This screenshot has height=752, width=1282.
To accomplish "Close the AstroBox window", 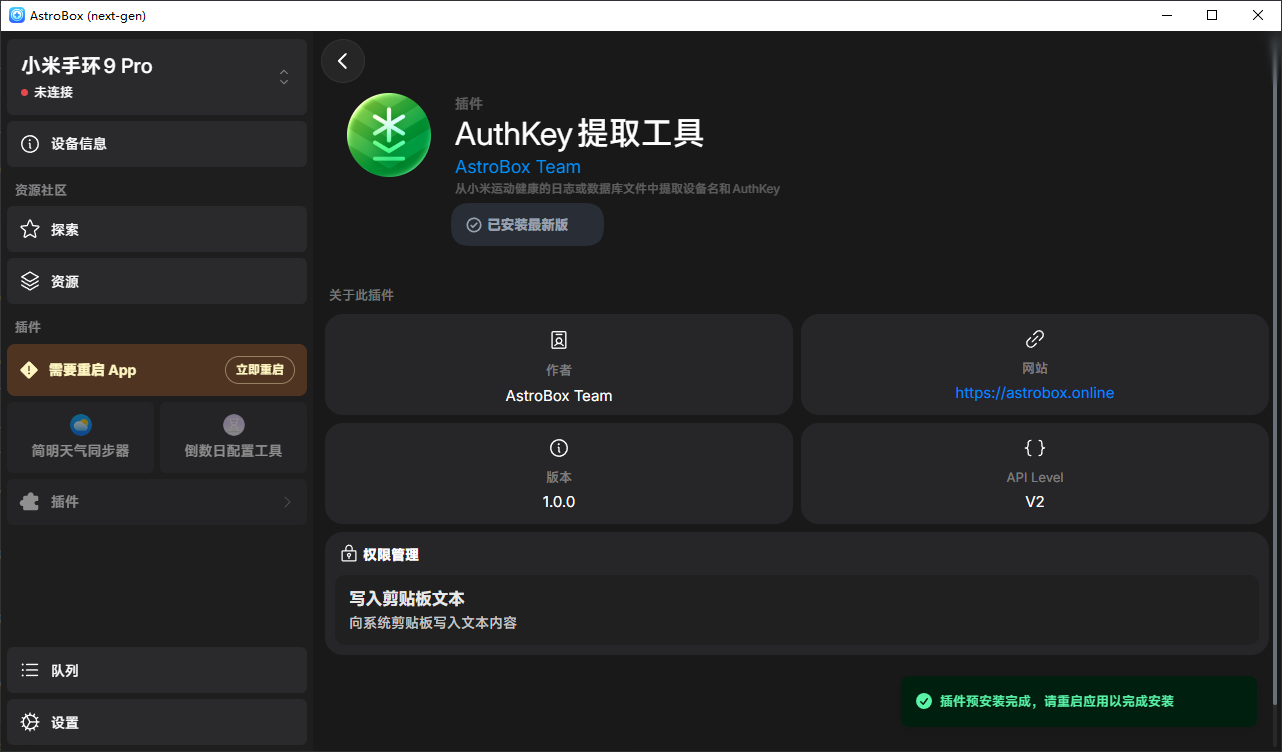I will [x=1258, y=15].
